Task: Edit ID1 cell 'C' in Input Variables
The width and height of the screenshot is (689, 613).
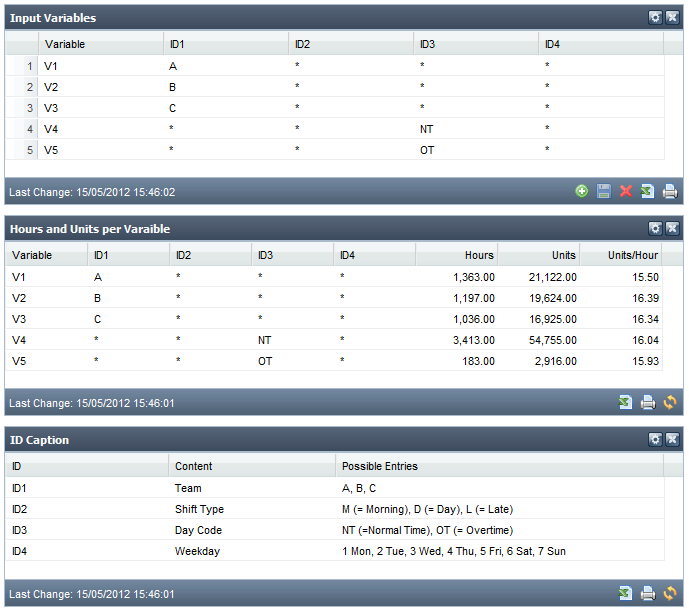Action: tap(226, 108)
